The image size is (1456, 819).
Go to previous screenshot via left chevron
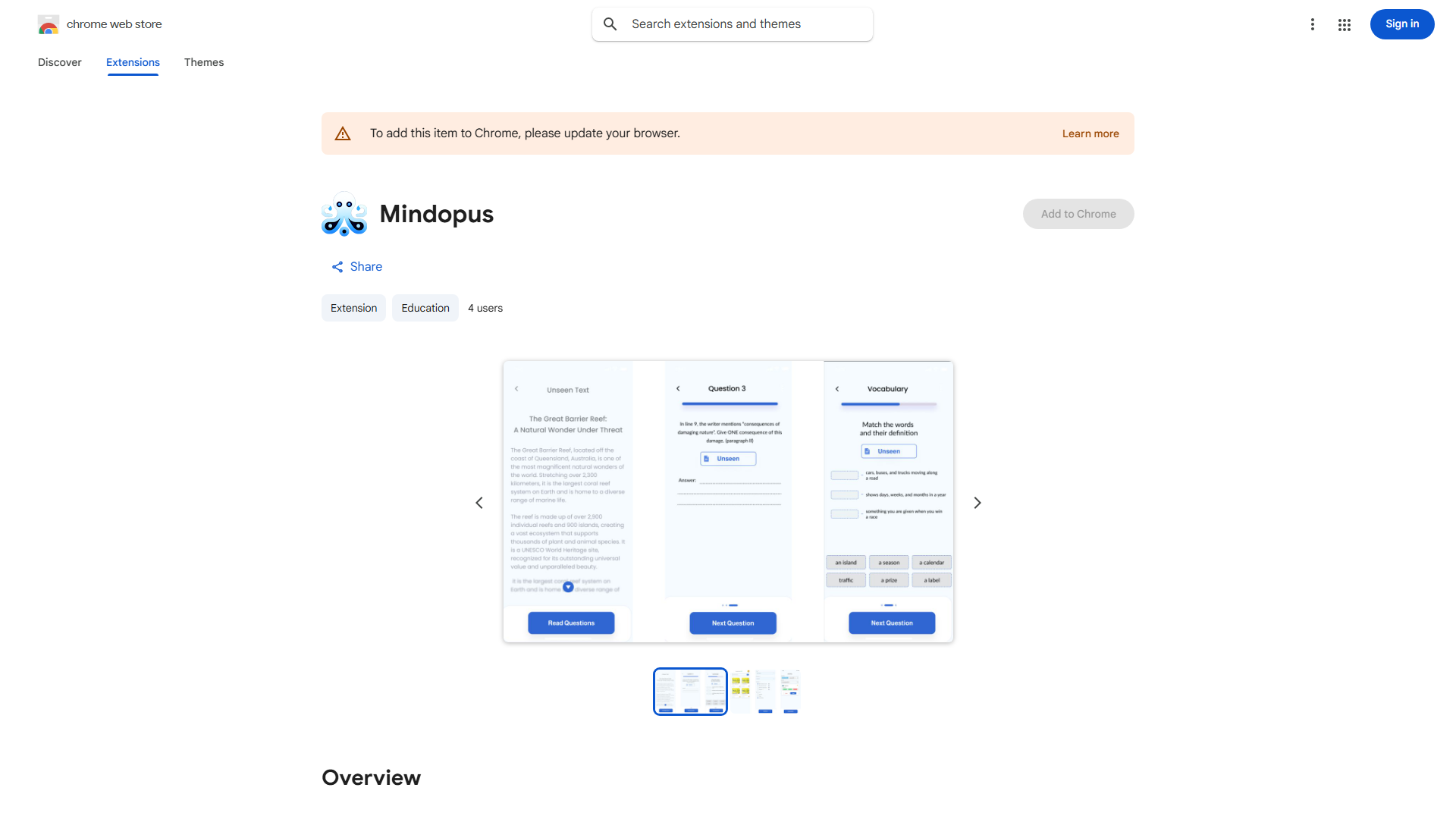[x=479, y=502]
